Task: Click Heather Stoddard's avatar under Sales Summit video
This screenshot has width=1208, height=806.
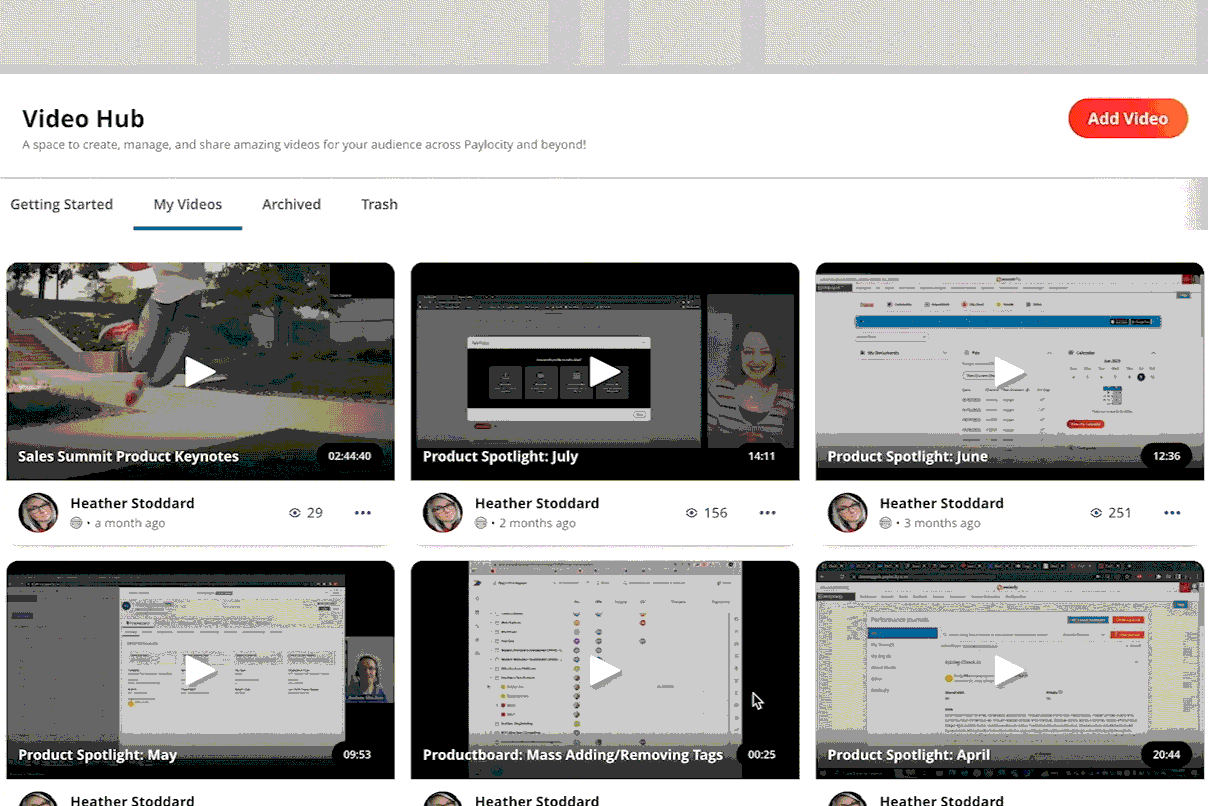Action: coord(39,513)
